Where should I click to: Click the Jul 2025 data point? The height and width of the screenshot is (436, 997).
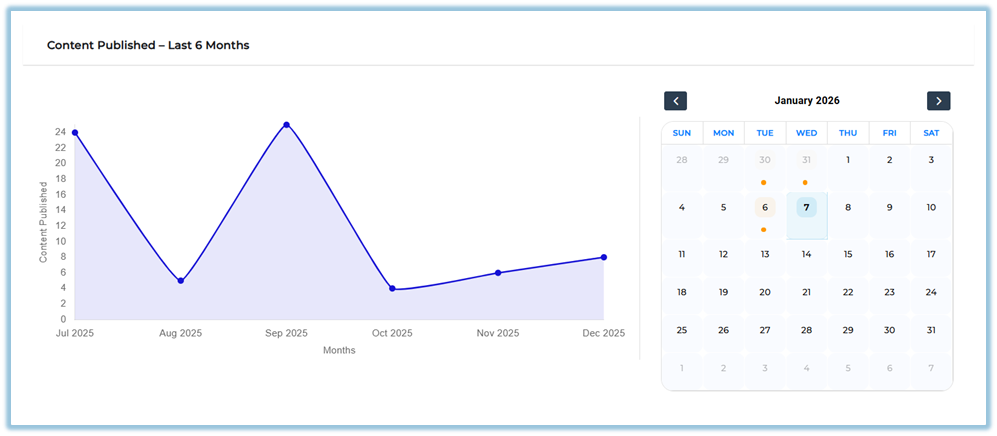(x=75, y=132)
